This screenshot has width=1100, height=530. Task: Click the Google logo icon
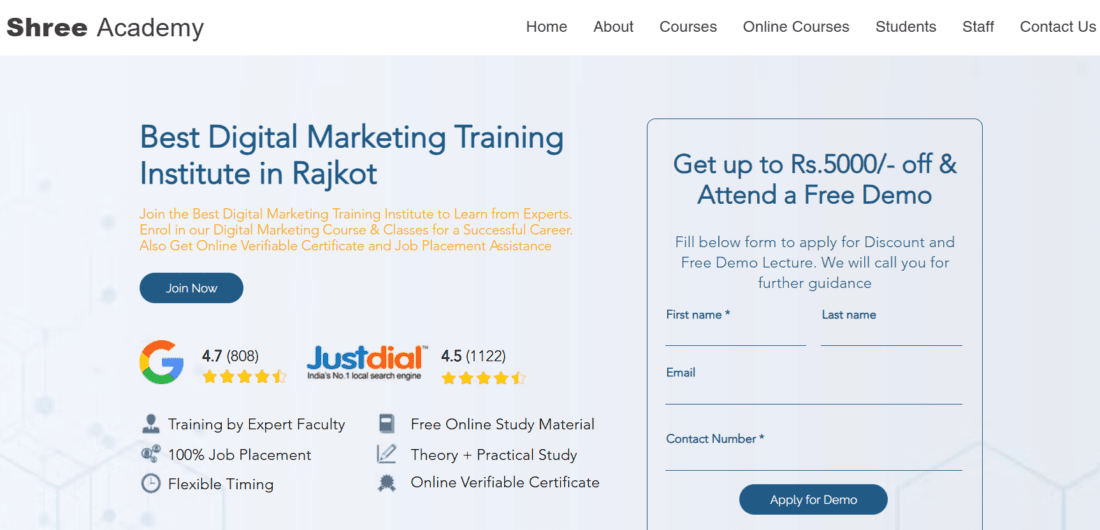(161, 362)
